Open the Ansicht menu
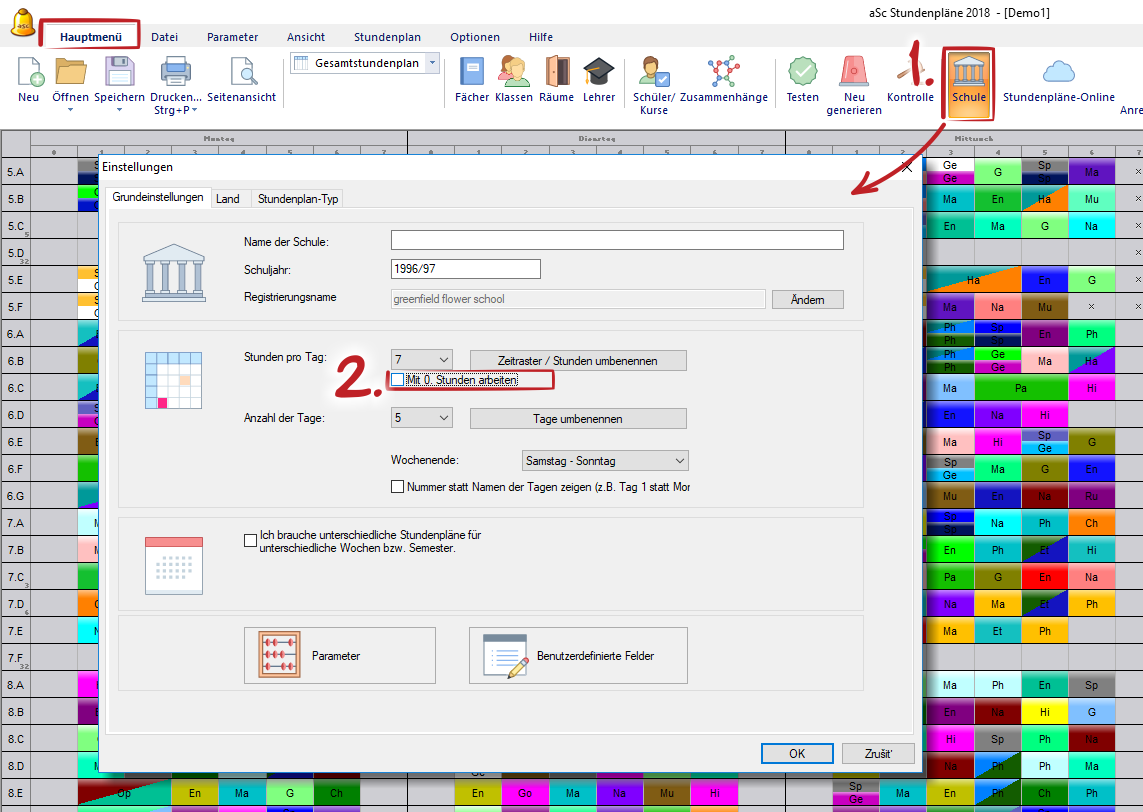This screenshot has width=1143, height=812. pyautogui.click(x=306, y=36)
